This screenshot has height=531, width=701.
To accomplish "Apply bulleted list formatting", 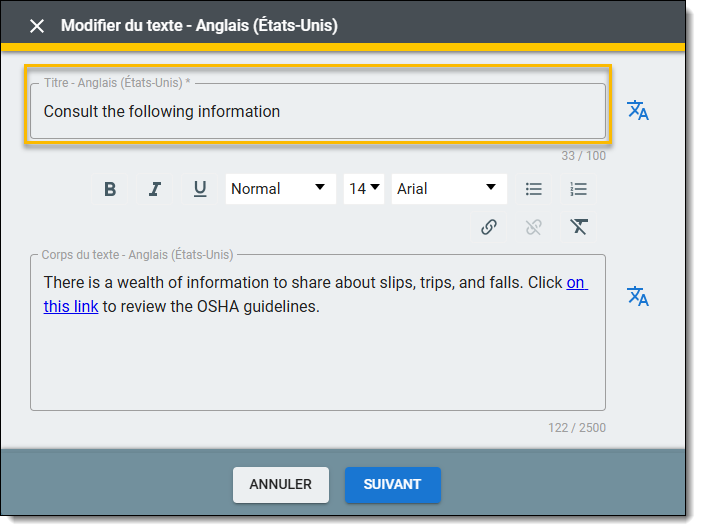I will [534, 189].
